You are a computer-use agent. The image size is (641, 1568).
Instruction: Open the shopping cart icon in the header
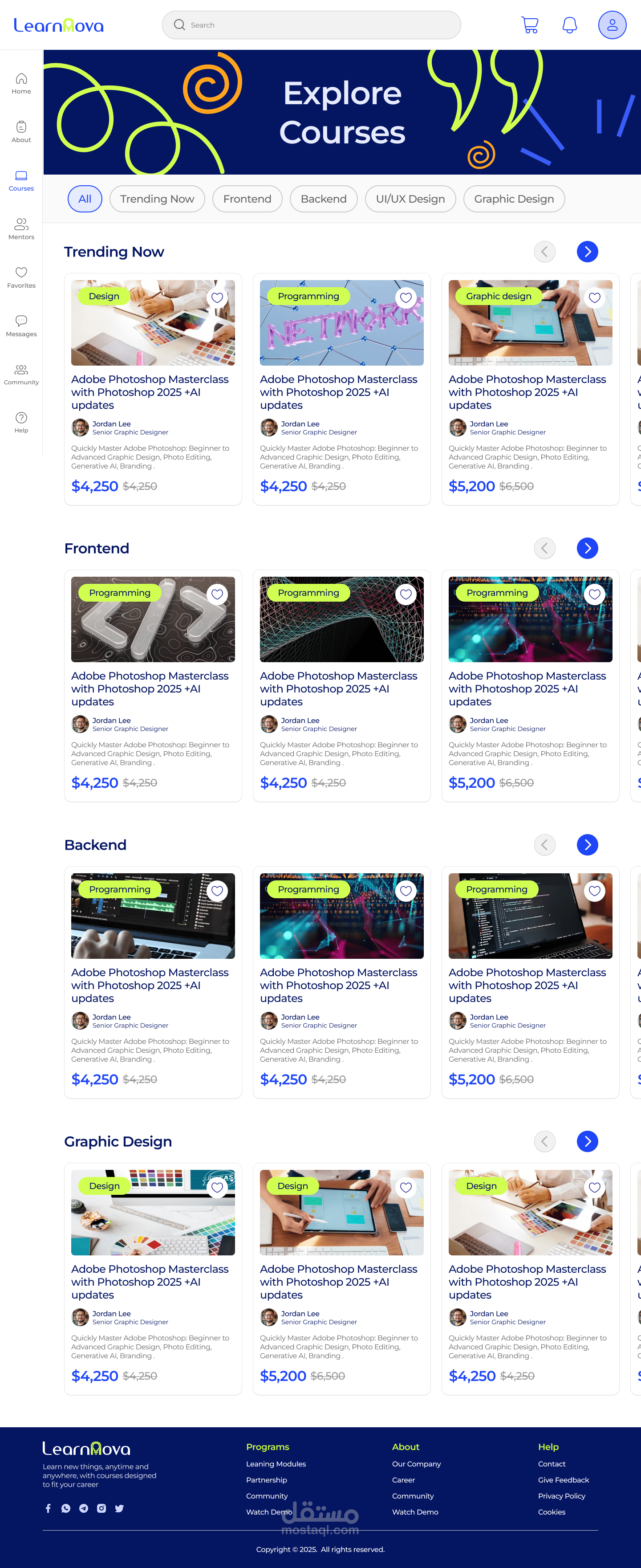pos(530,25)
